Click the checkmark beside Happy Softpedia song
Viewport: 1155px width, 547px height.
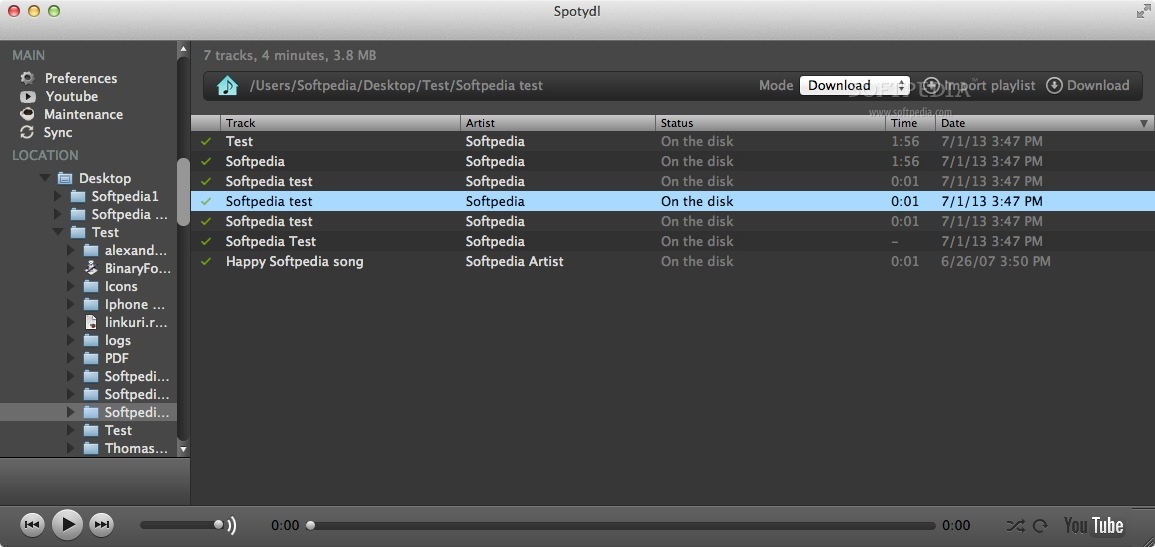[206, 261]
